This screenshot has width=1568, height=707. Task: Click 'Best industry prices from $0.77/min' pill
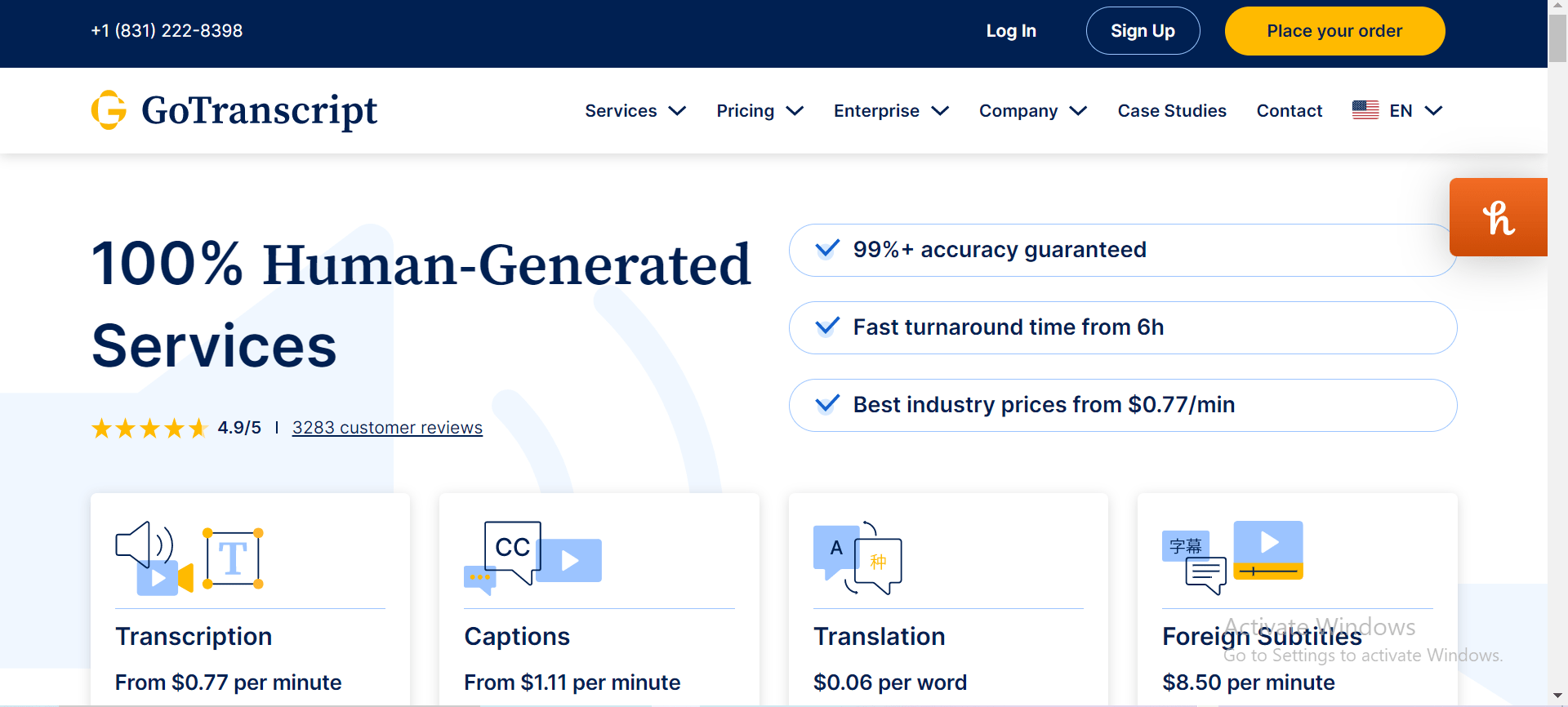1123,405
